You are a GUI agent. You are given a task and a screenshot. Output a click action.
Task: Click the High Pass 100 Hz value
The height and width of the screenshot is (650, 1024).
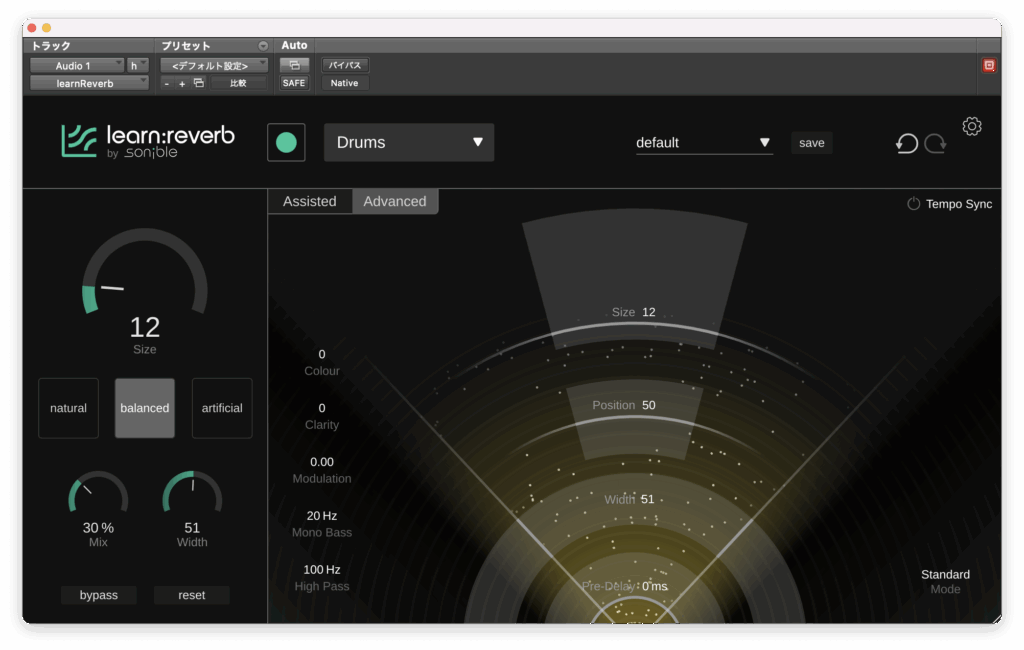click(322, 570)
